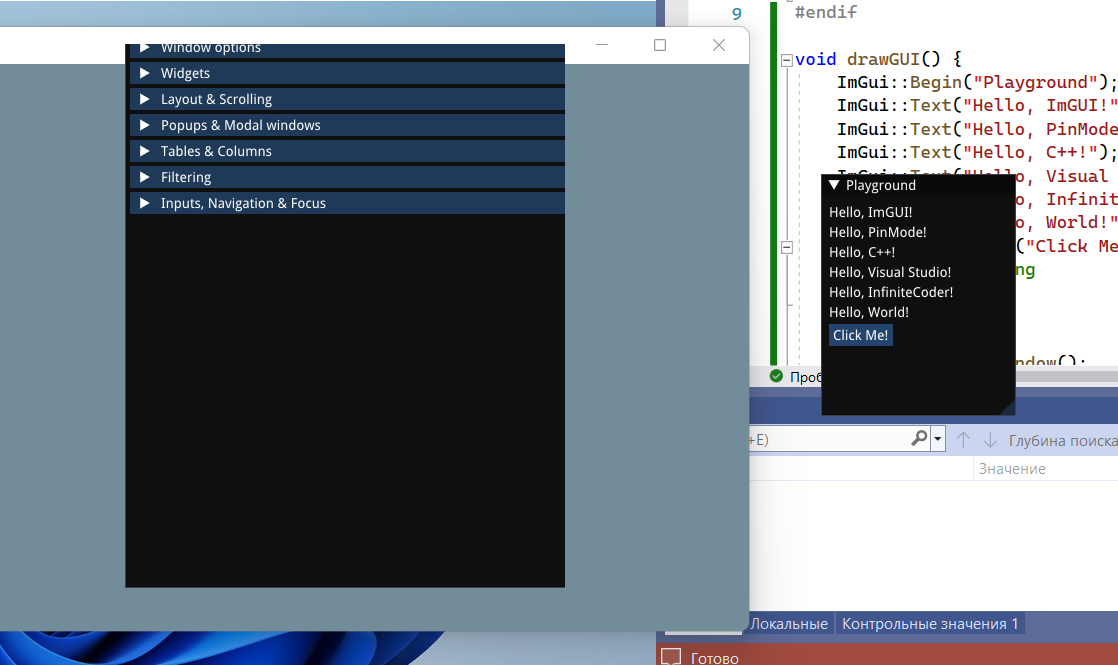Image resolution: width=1118 pixels, height=665 pixels.
Task: Collapse the Playground window via its triangle
Action: (833, 185)
